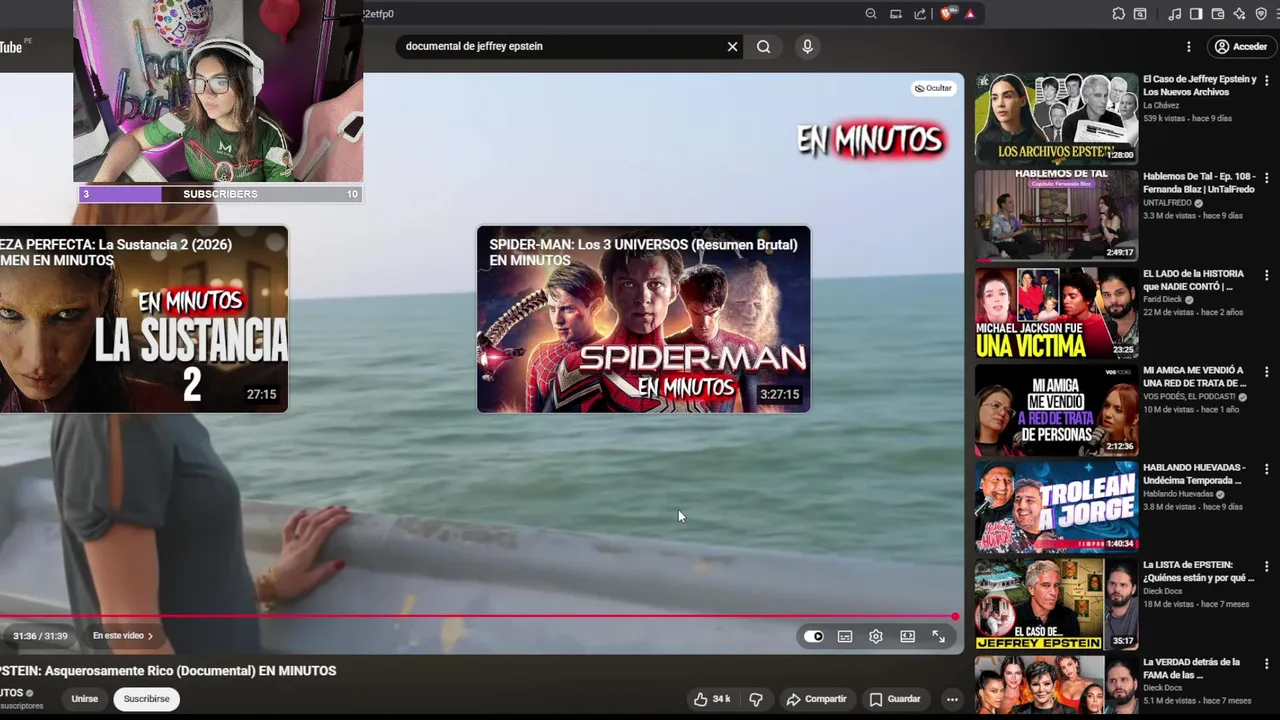Open the Brave Rewards triangle icon
Screen dimensions: 1280x720
click(969, 14)
